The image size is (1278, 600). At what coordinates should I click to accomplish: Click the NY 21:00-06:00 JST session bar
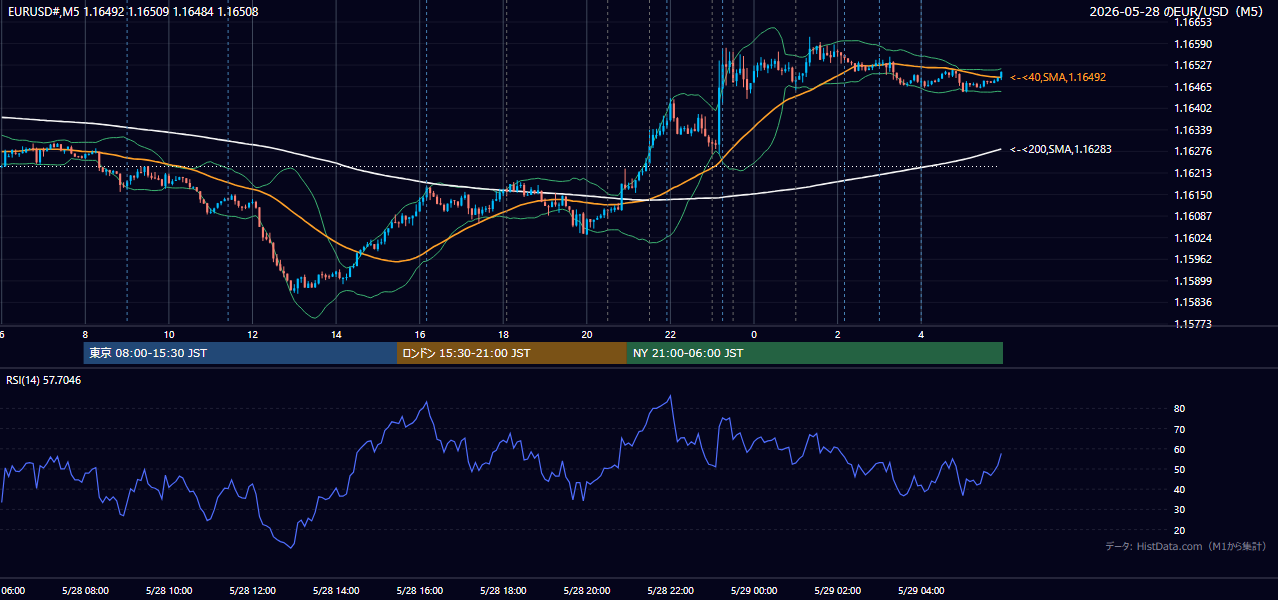pos(815,353)
